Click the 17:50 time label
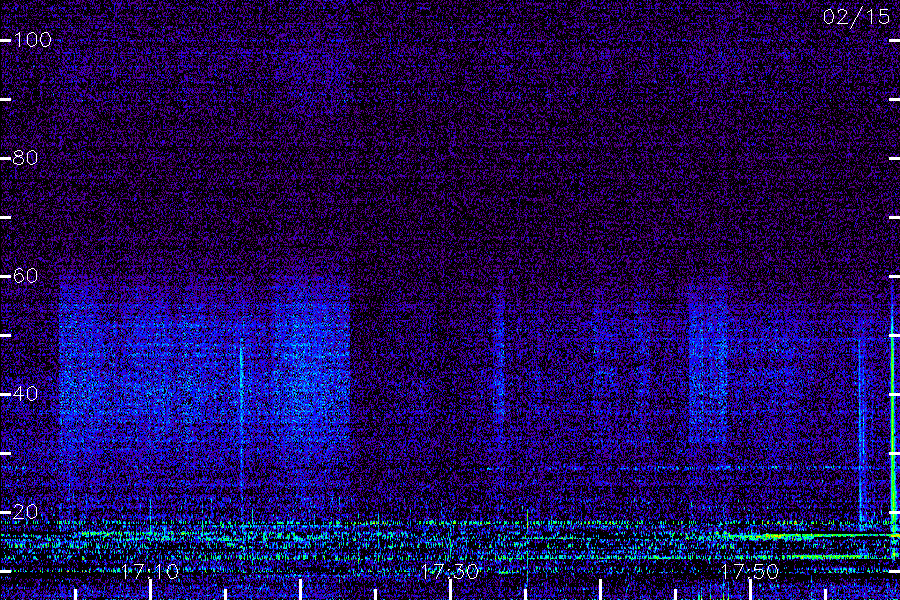 pos(750,571)
